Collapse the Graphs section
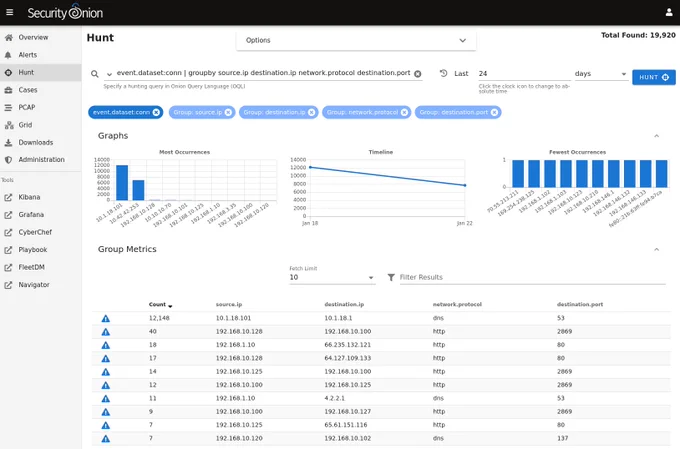680x449 pixels. (x=657, y=136)
